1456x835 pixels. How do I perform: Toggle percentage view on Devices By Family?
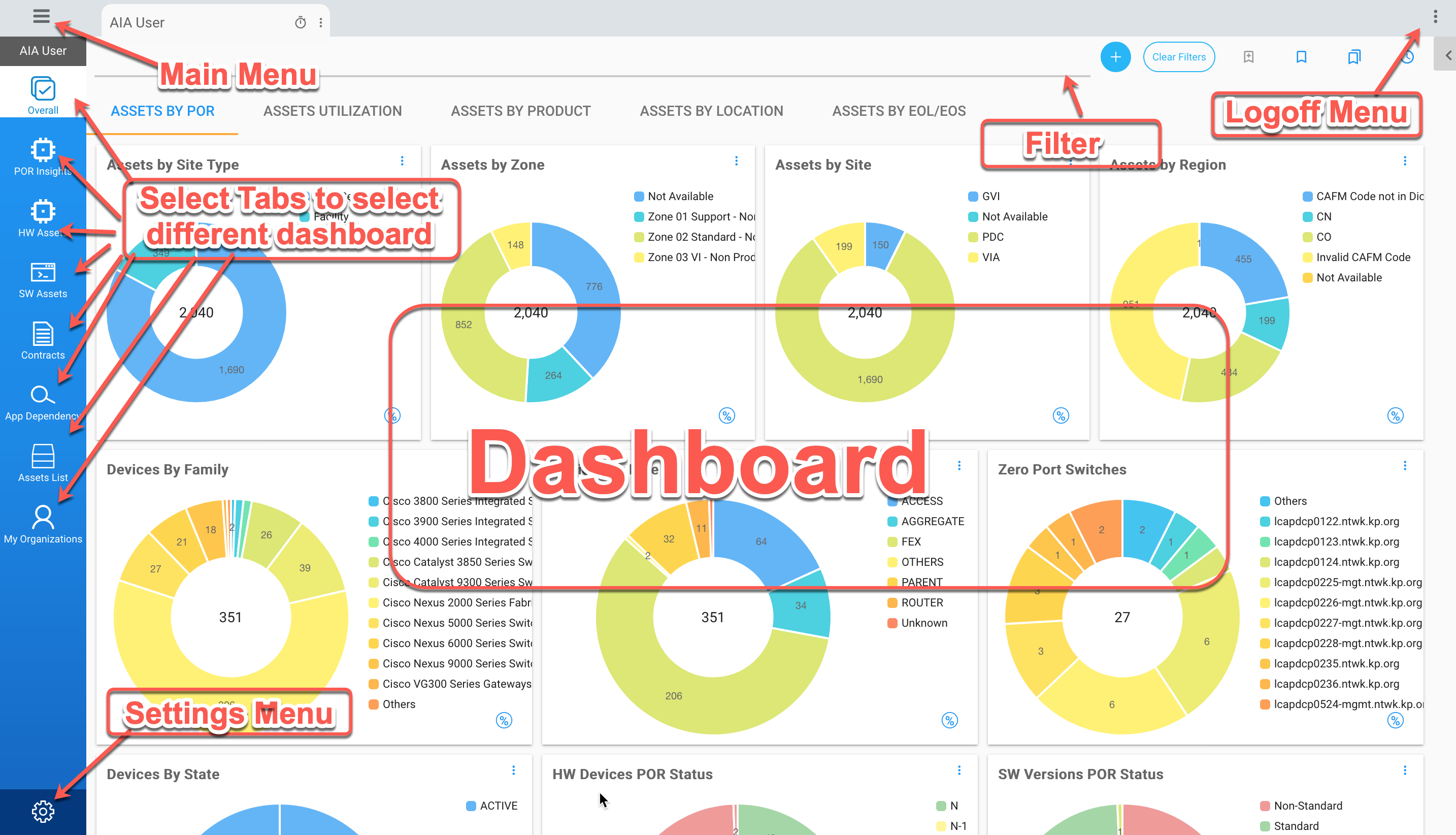[x=504, y=720]
